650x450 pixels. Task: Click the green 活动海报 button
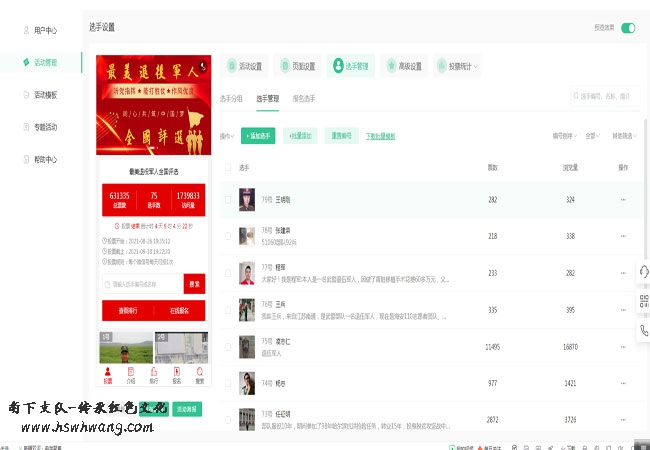click(187, 409)
